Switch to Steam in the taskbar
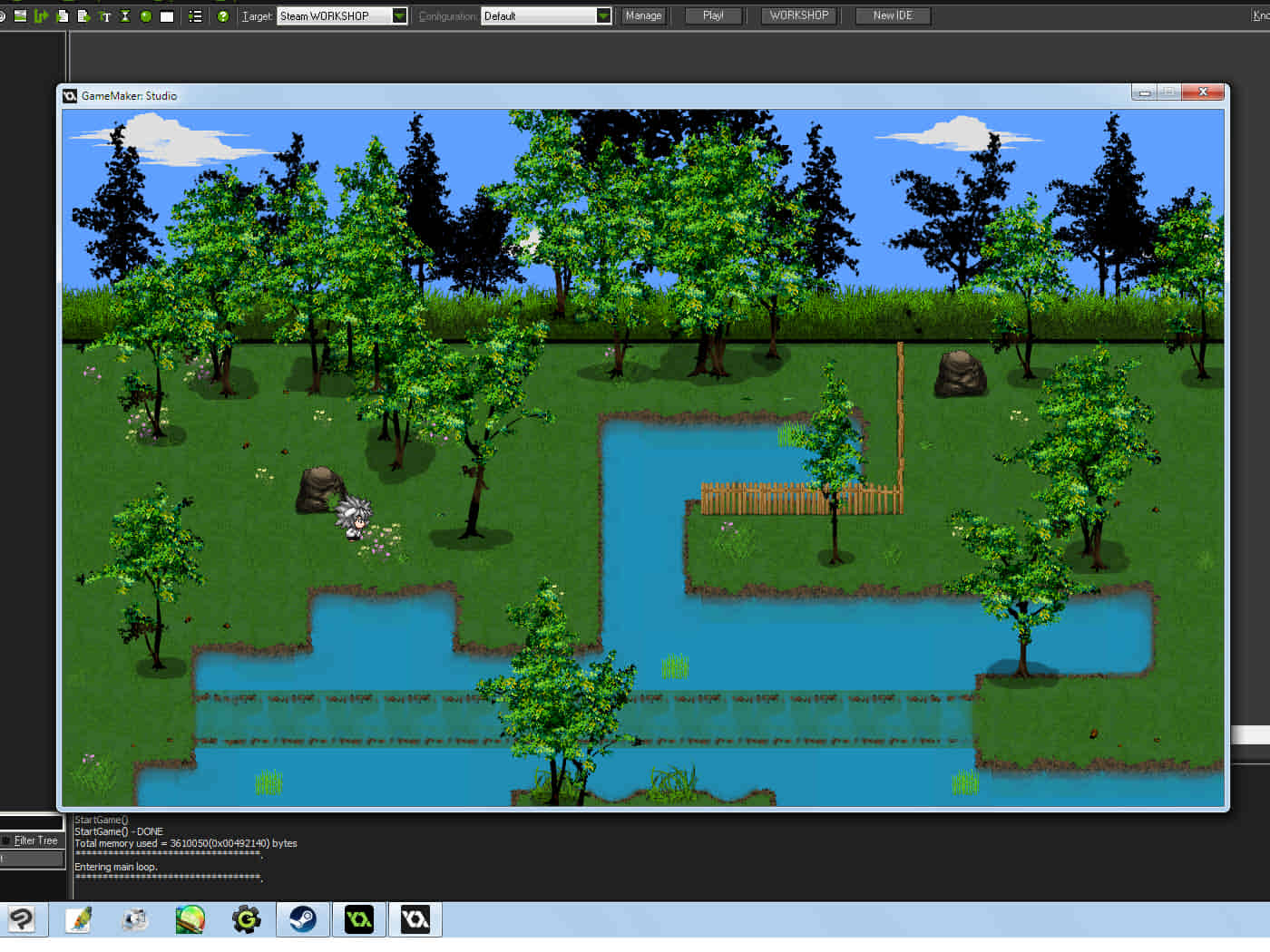Image resolution: width=1270 pixels, height=952 pixels. coord(303,919)
